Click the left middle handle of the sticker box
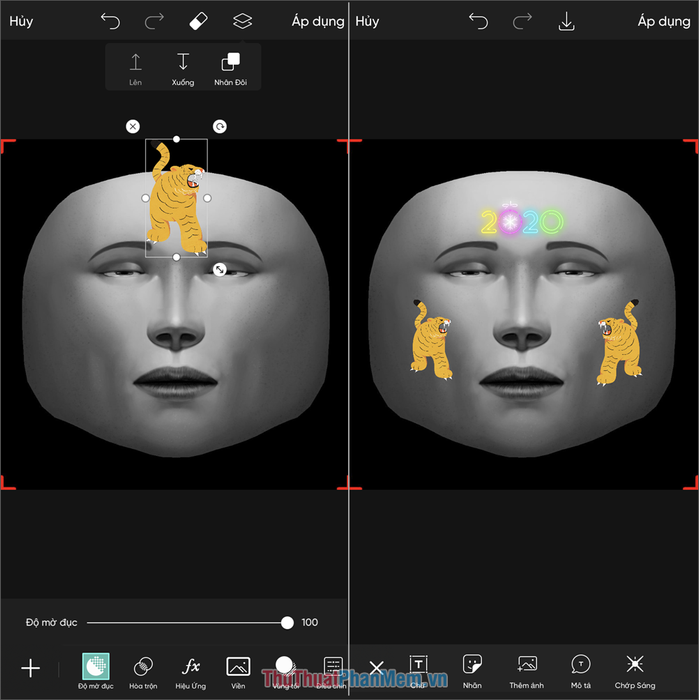 click(145, 198)
